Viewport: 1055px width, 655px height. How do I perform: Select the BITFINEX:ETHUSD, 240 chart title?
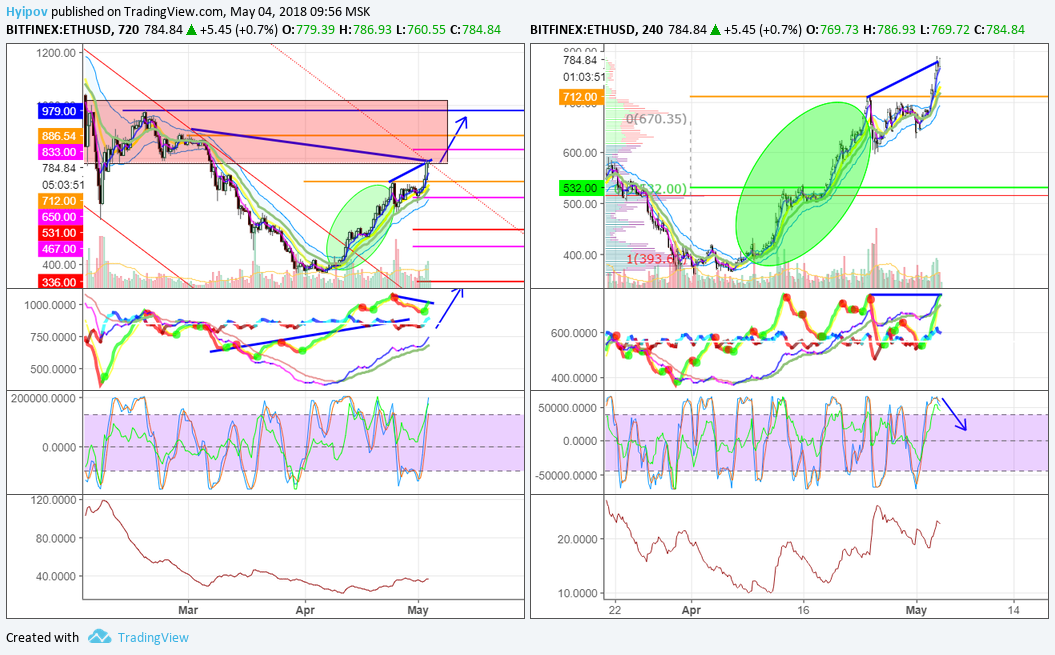[x=596, y=30]
